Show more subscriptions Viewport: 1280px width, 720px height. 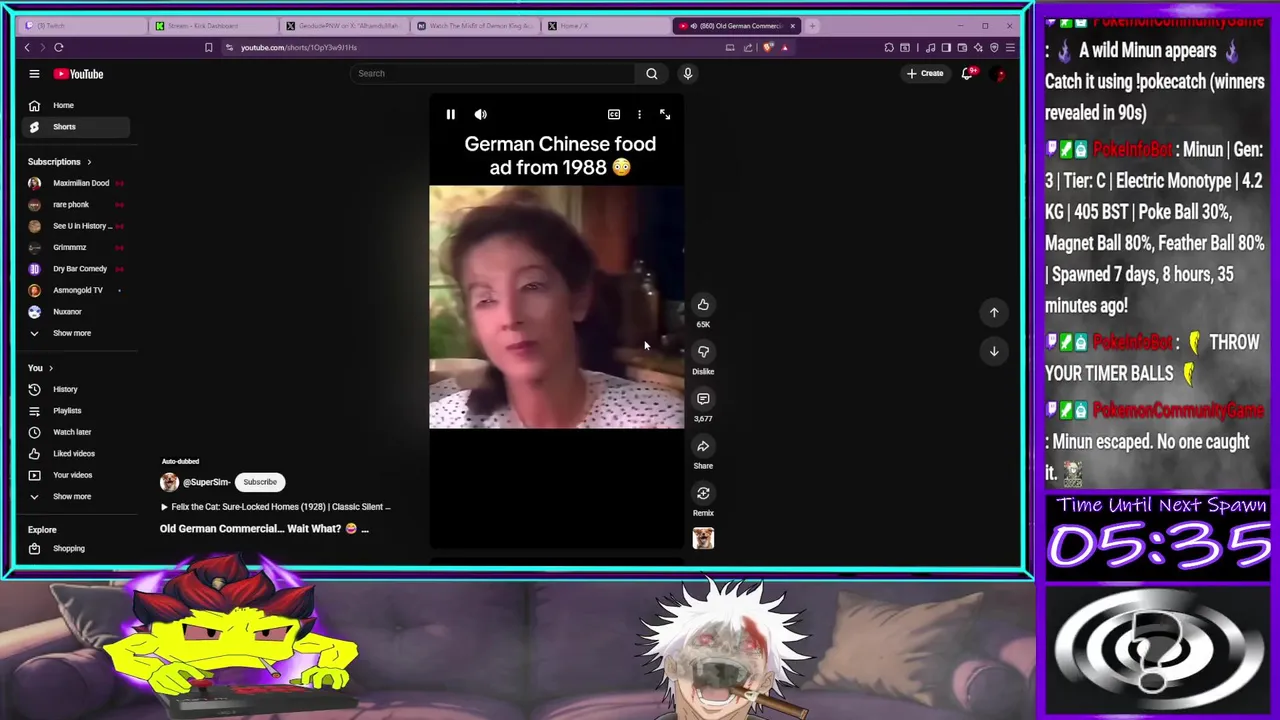coord(75,333)
